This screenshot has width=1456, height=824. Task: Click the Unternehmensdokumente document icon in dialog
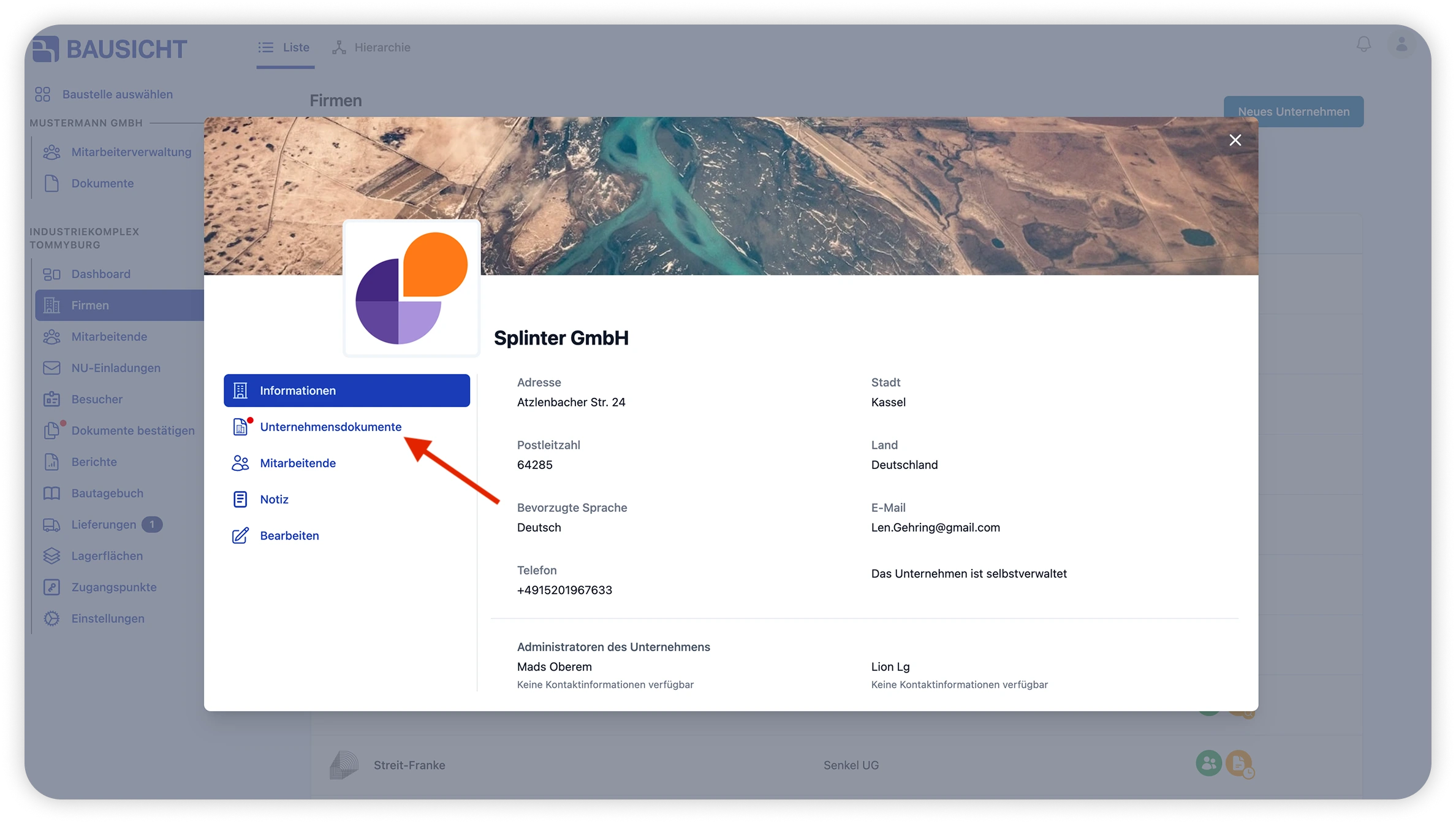pos(241,427)
